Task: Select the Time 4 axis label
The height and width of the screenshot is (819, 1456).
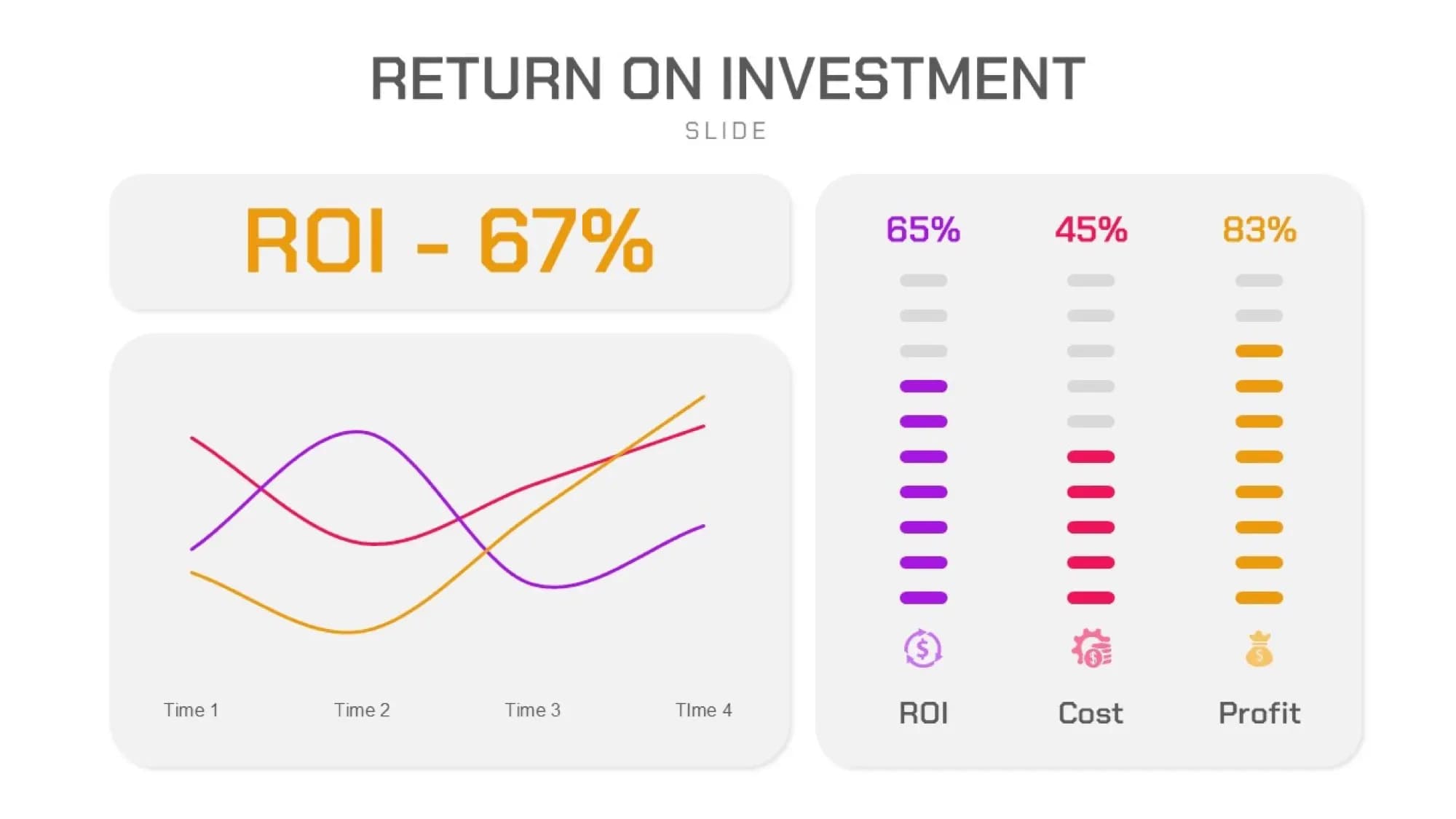Action: click(x=703, y=710)
